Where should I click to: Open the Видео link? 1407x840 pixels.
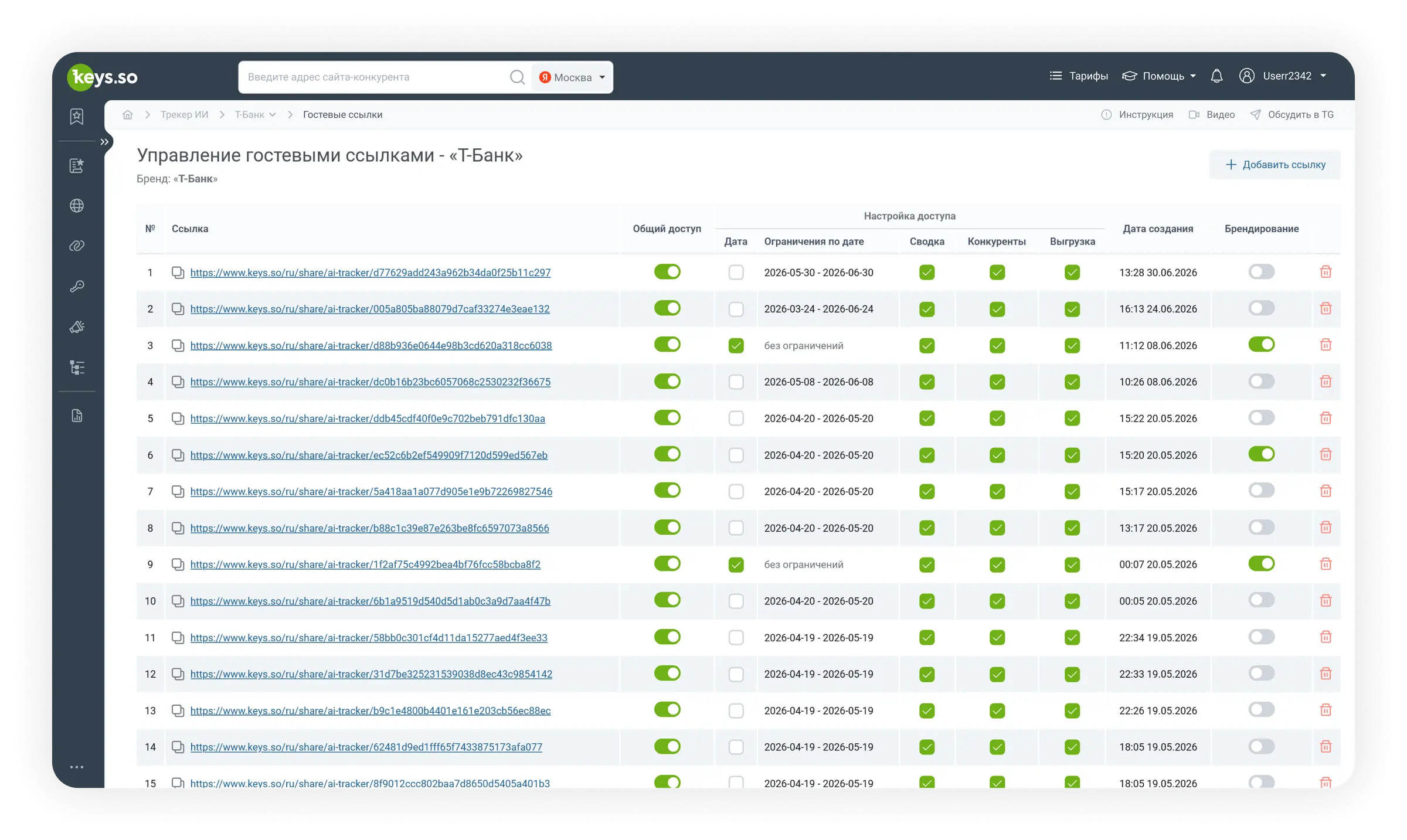click(1212, 114)
